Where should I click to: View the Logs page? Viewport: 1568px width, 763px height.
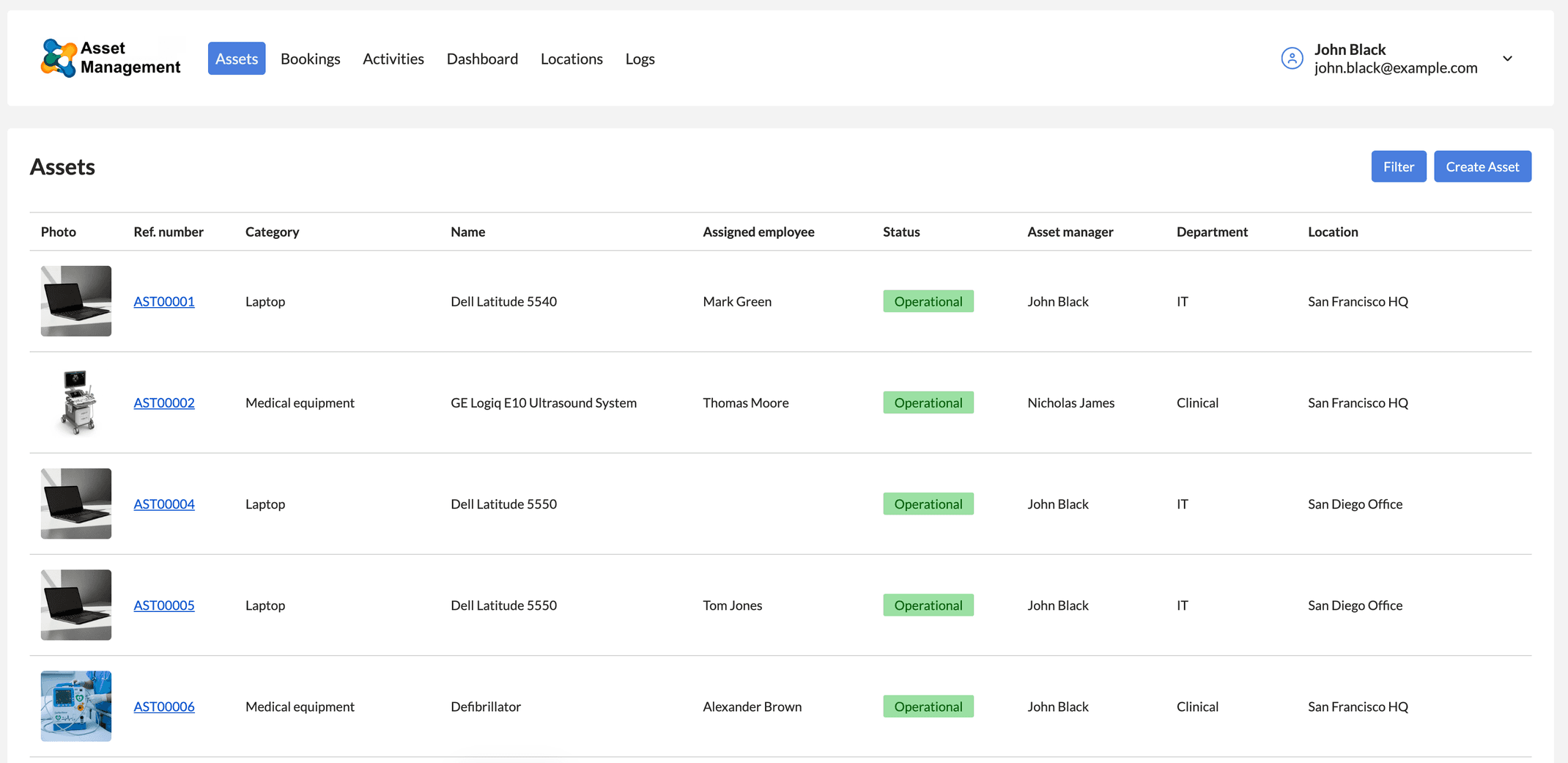tap(640, 59)
